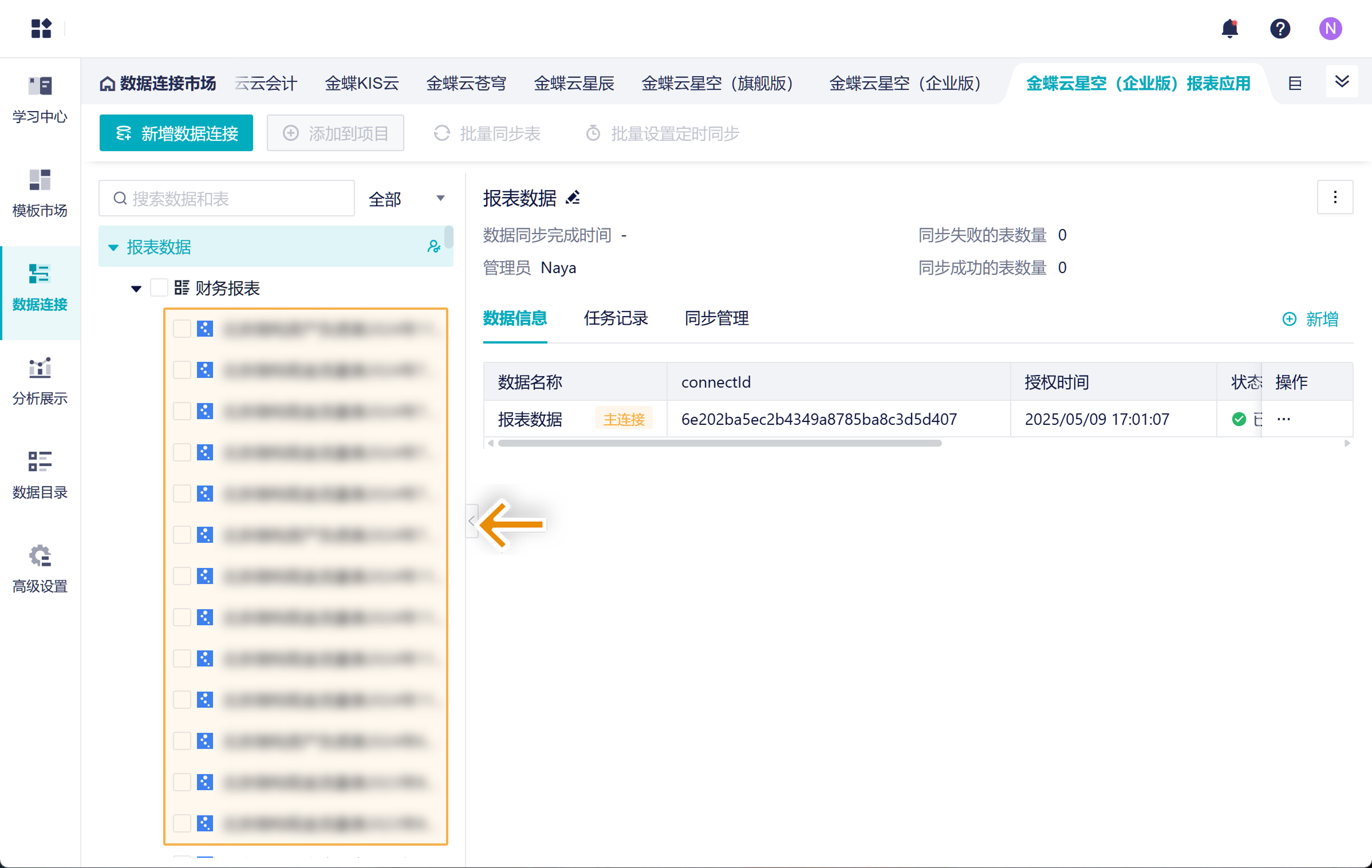
Task: Focus the 搜索数据和表 search field
Action: coord(227,199)
